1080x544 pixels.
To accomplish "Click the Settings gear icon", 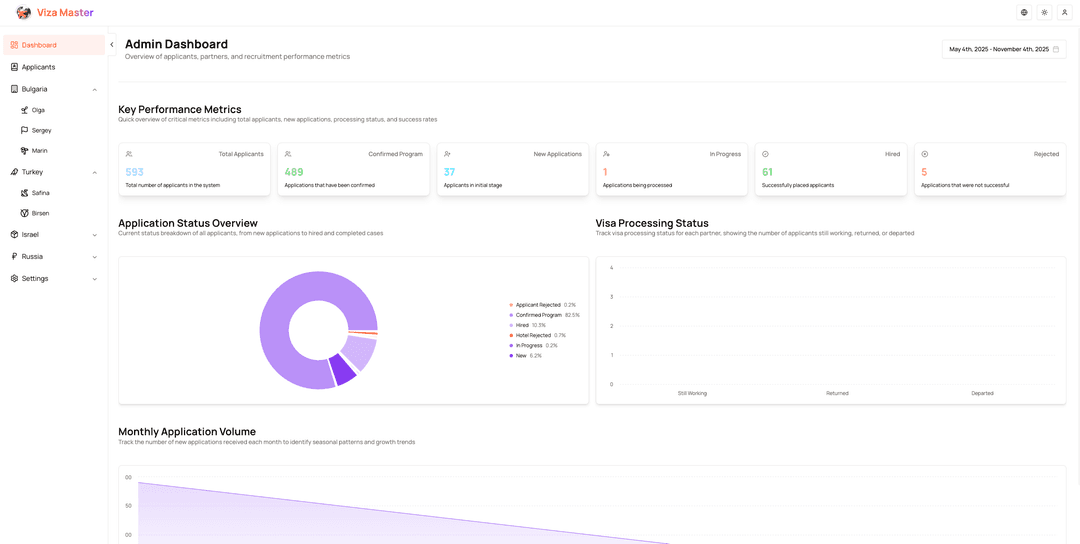I will (14, 278).
